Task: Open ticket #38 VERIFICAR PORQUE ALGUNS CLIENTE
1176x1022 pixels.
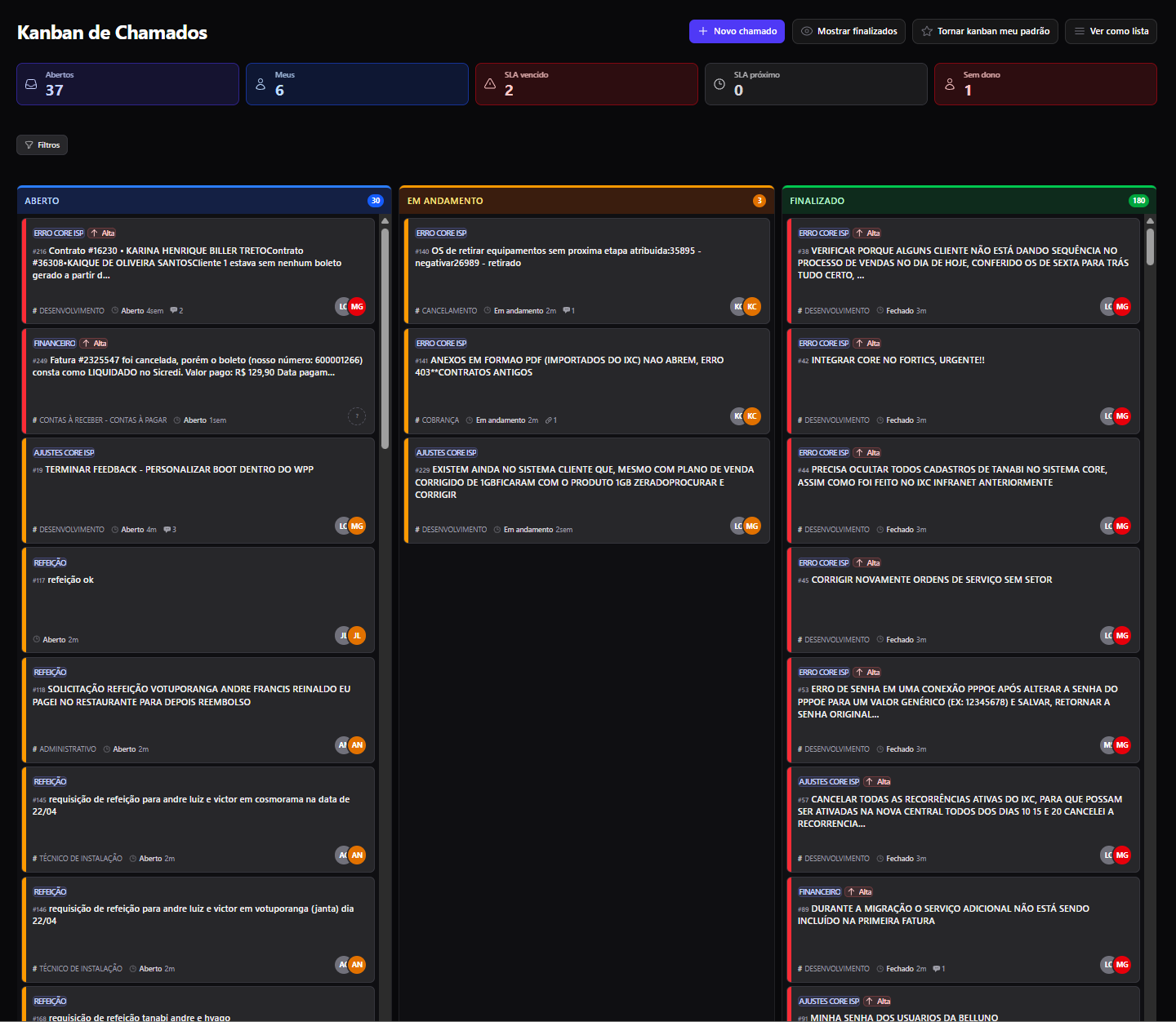Action: (964, 270)
